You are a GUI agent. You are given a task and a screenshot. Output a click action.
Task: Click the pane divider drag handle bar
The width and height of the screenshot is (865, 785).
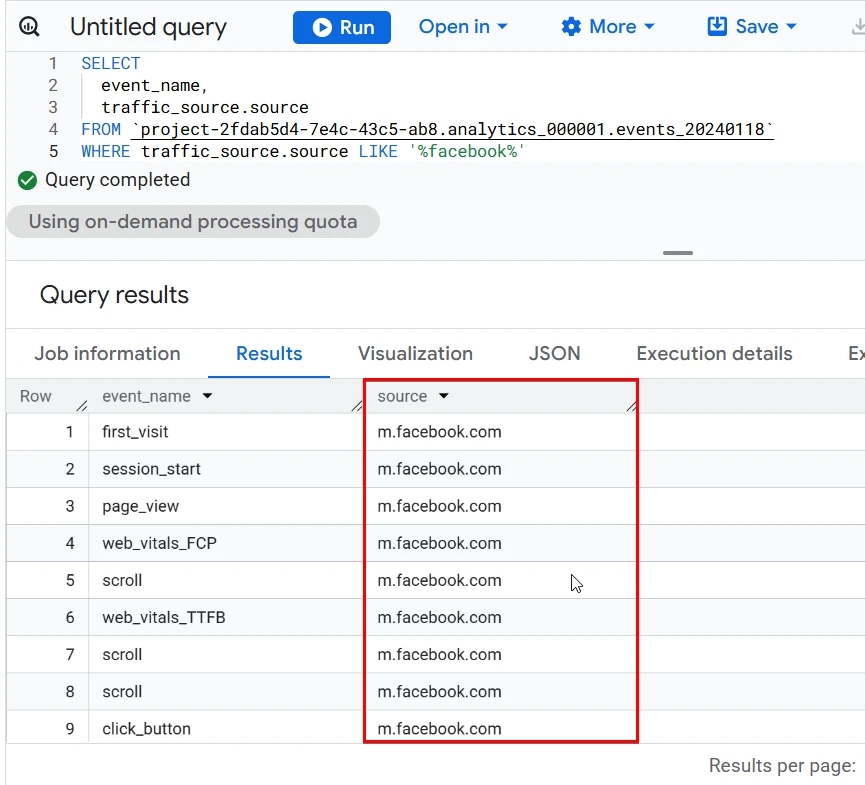pos(678,253)
